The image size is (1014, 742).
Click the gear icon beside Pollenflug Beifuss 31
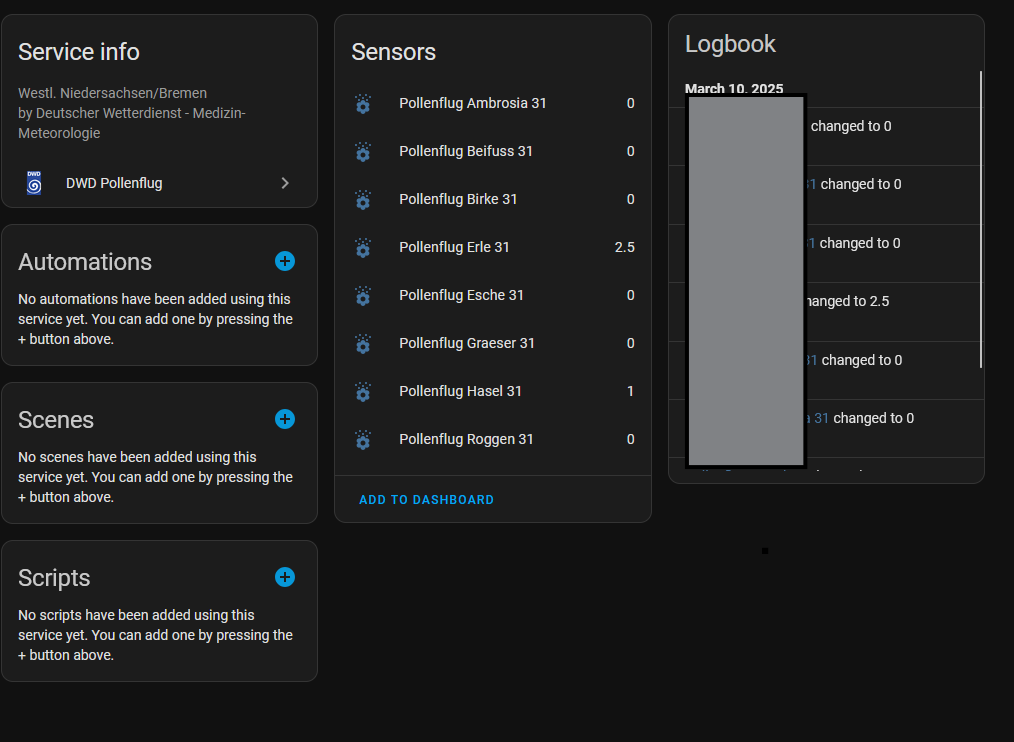362,152
